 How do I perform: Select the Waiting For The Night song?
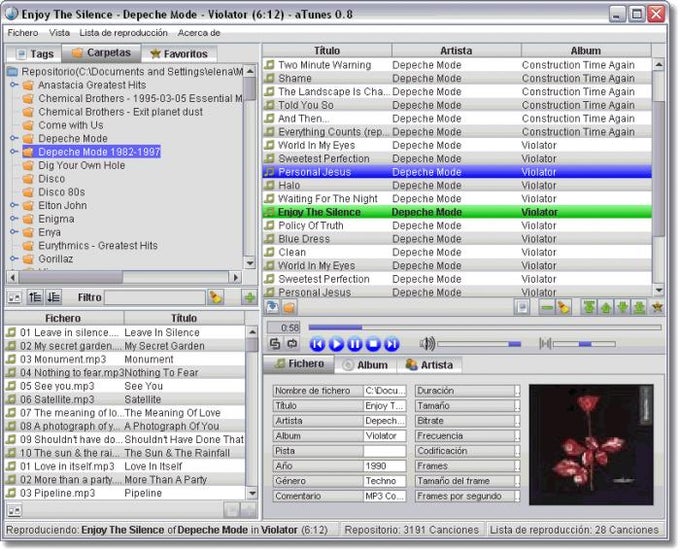[457, 199]
